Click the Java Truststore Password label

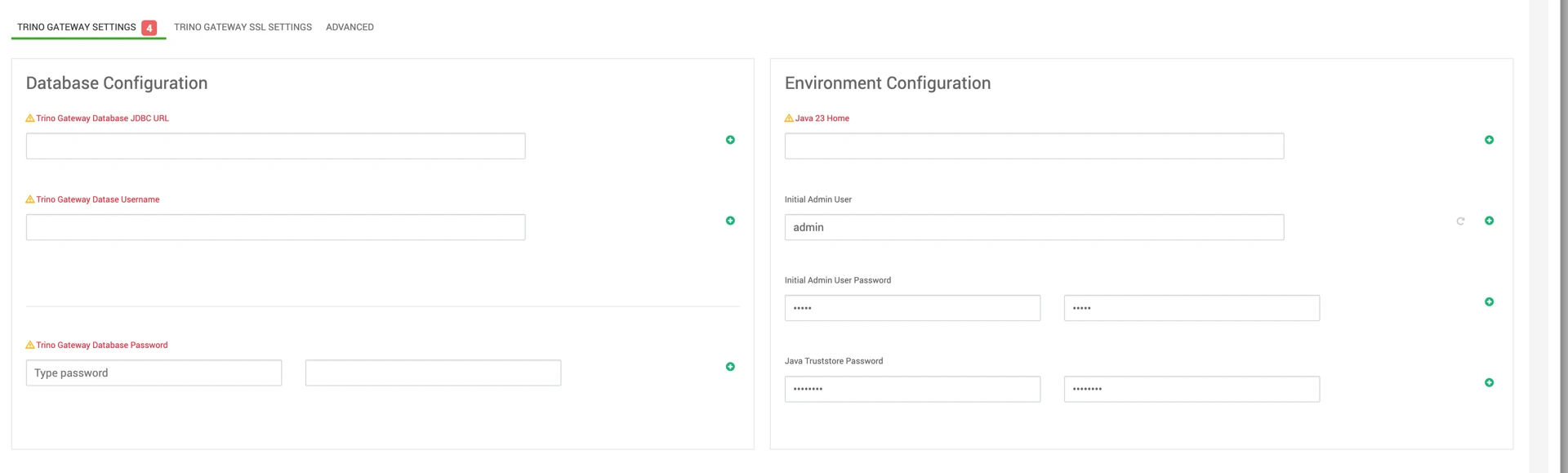click(x=833, y=361)
